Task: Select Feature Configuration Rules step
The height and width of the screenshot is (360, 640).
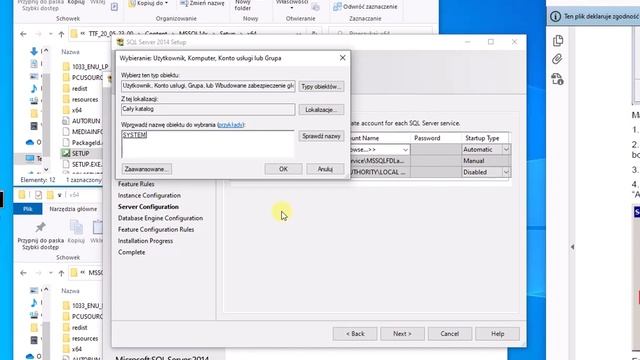Action: 156,229
